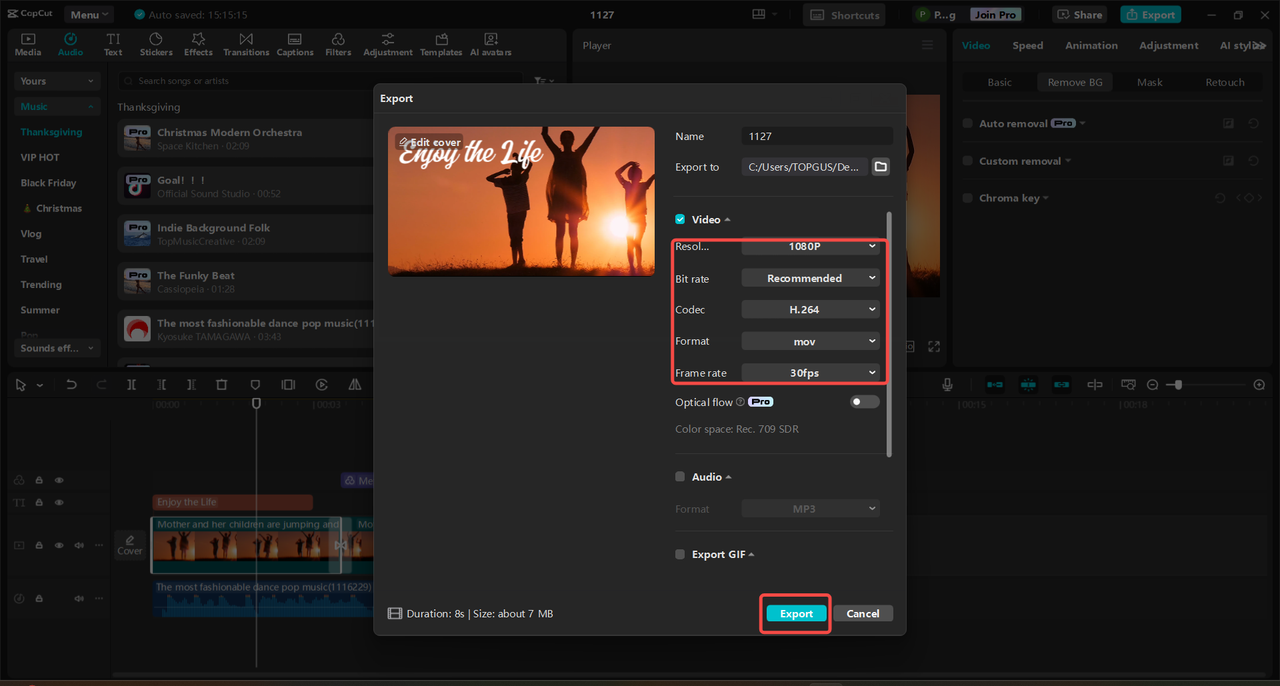The width and height of the screenshot is (1280, 686).
Task: Hide the main video track eye icon
Action: [59, 545]
